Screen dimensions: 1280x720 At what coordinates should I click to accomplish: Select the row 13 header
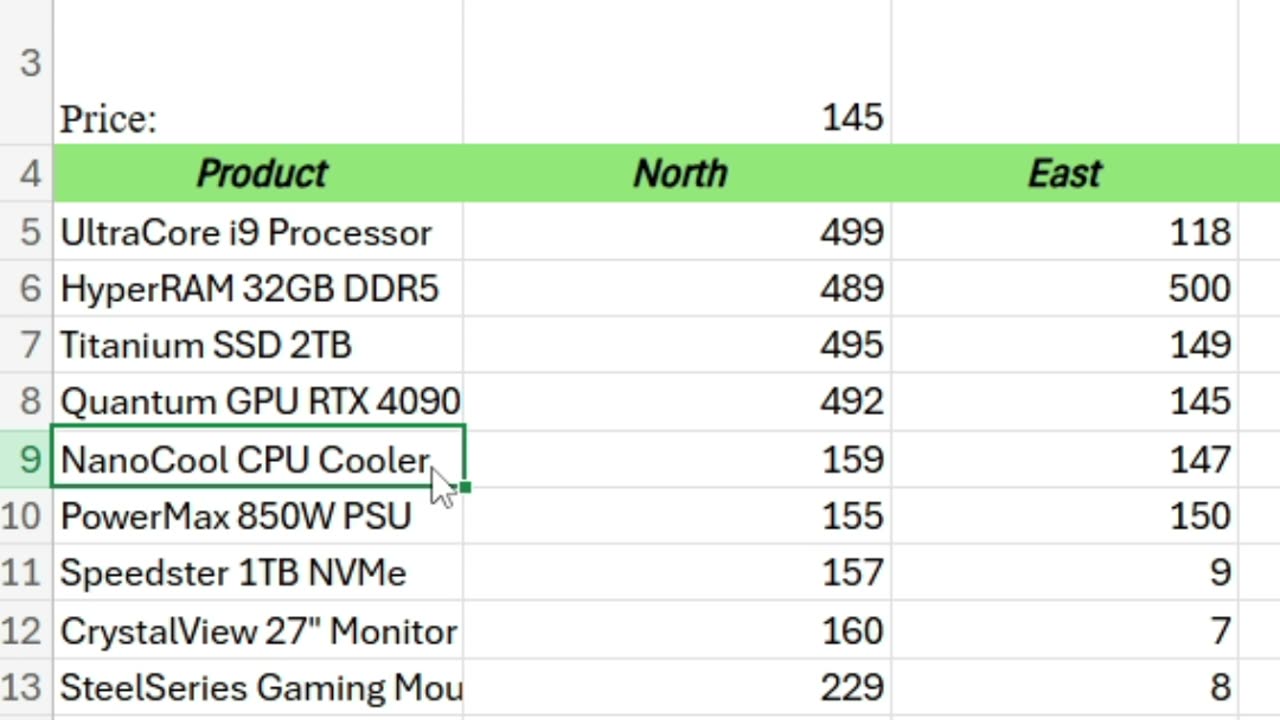27,688
